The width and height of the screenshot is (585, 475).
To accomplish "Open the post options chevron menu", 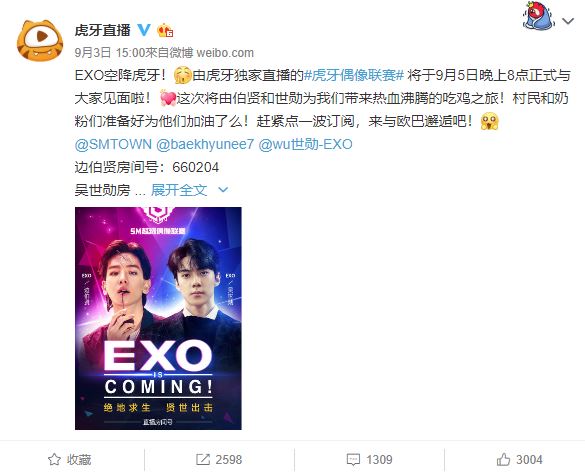I will point(568,21).
